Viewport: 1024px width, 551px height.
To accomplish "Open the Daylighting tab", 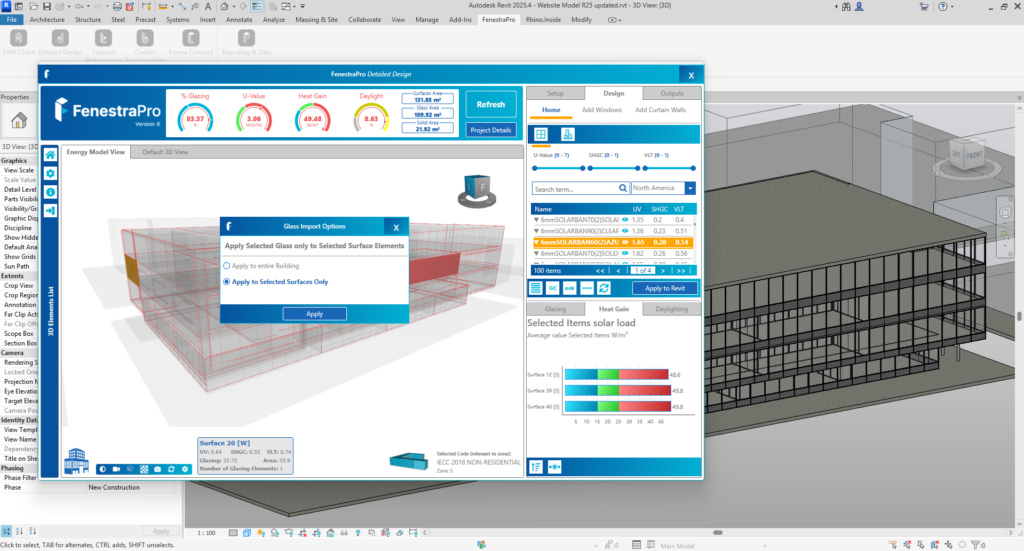I will 671,309.
